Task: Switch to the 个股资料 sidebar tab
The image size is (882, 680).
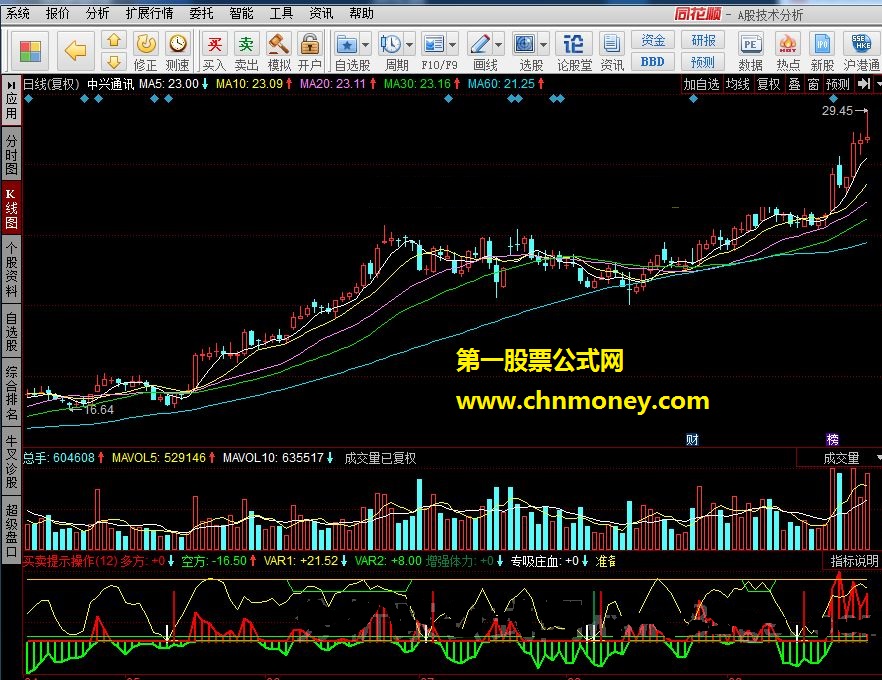Action: [11, 269]
